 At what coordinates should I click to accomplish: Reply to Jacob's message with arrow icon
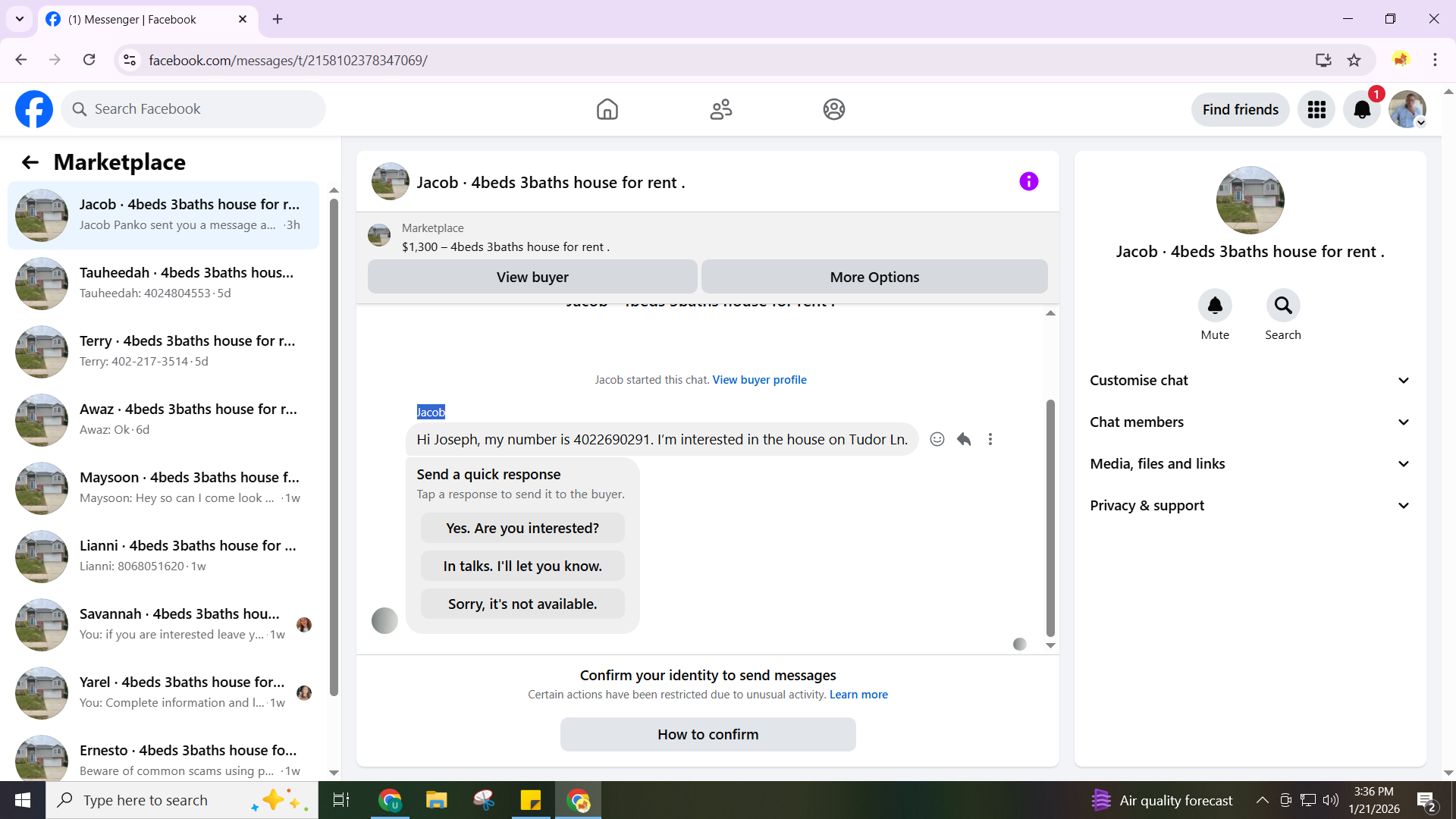click(x=964, y=439)
